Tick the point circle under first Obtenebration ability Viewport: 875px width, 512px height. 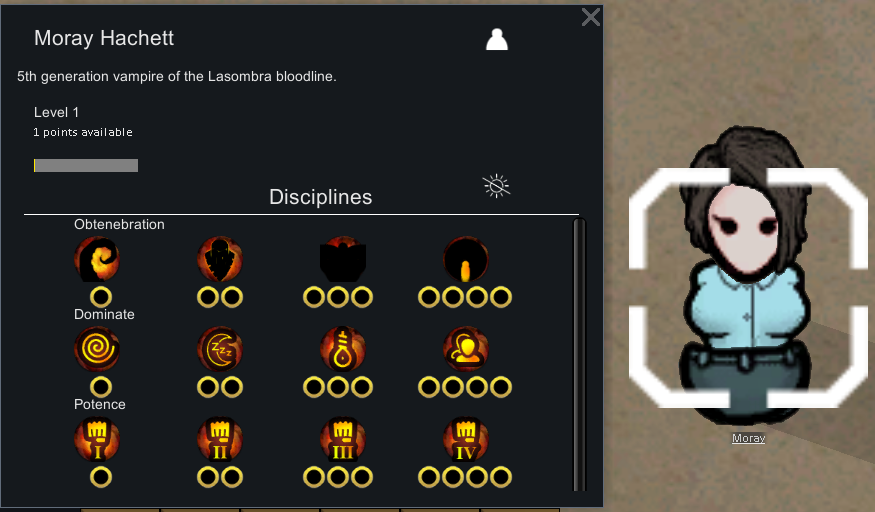click(101, 297)
